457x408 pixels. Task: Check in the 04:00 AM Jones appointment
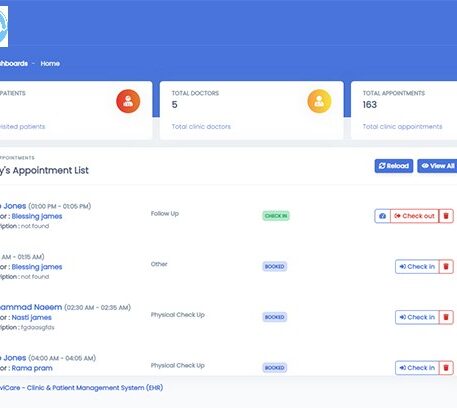(417, 368)
